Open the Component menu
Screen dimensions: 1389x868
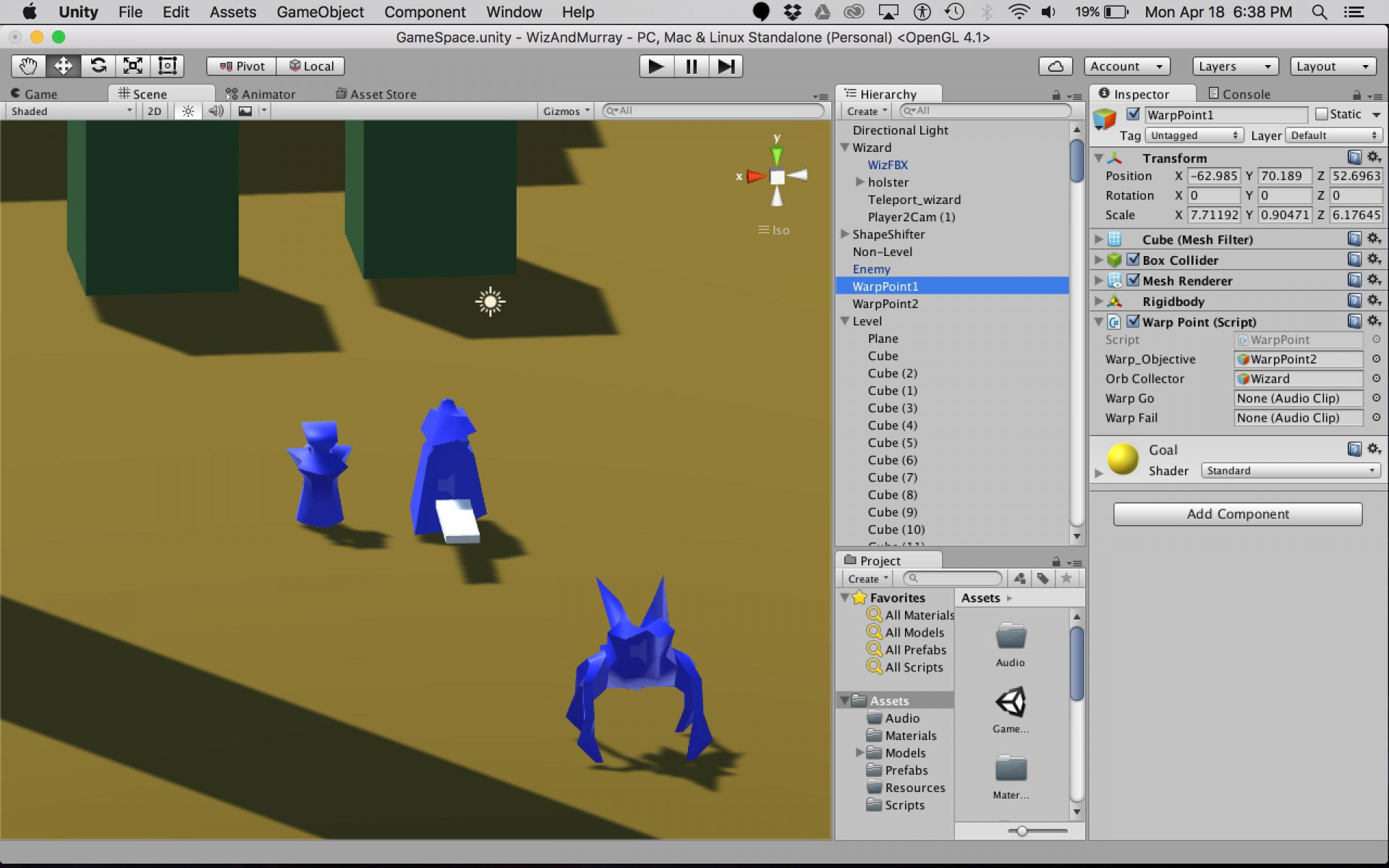click(425, 12)
